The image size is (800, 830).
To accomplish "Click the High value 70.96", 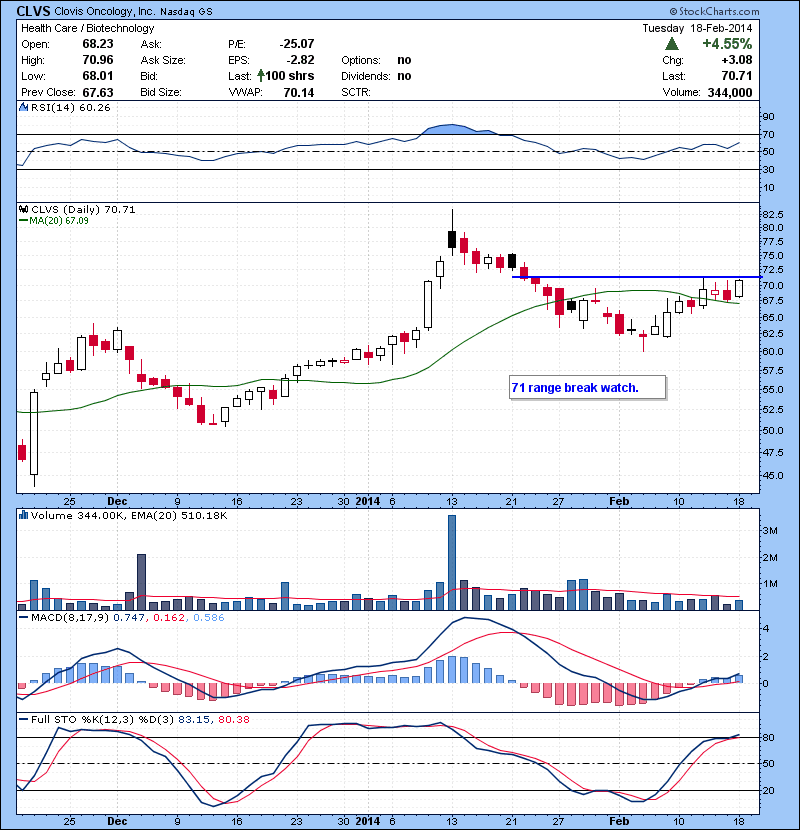I will point(98,60).
